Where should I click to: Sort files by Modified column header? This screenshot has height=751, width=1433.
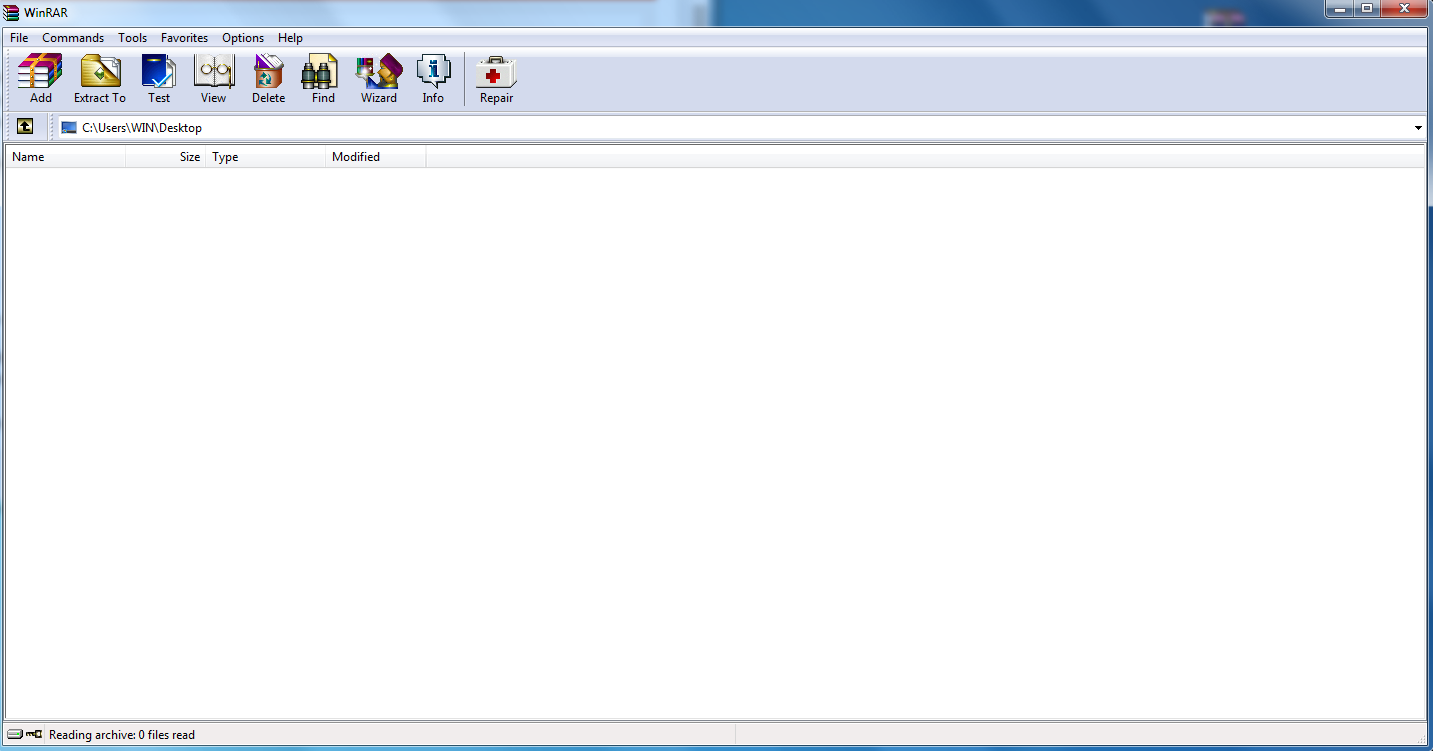click(x=375, y=157)
